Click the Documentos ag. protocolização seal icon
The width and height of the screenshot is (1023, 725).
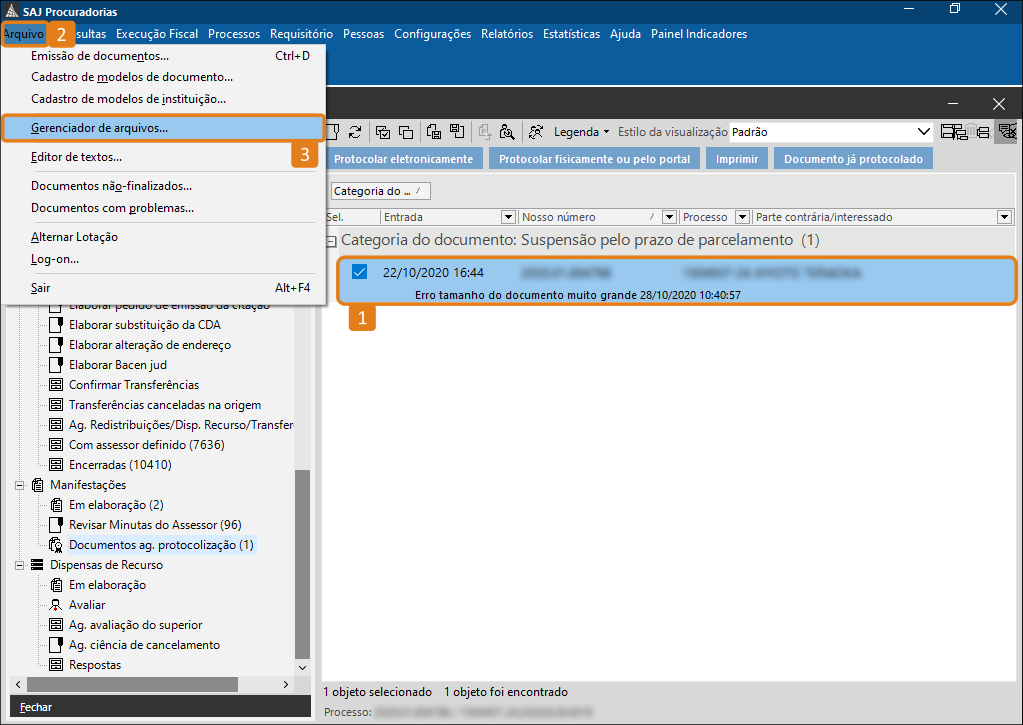pos(56,545)
